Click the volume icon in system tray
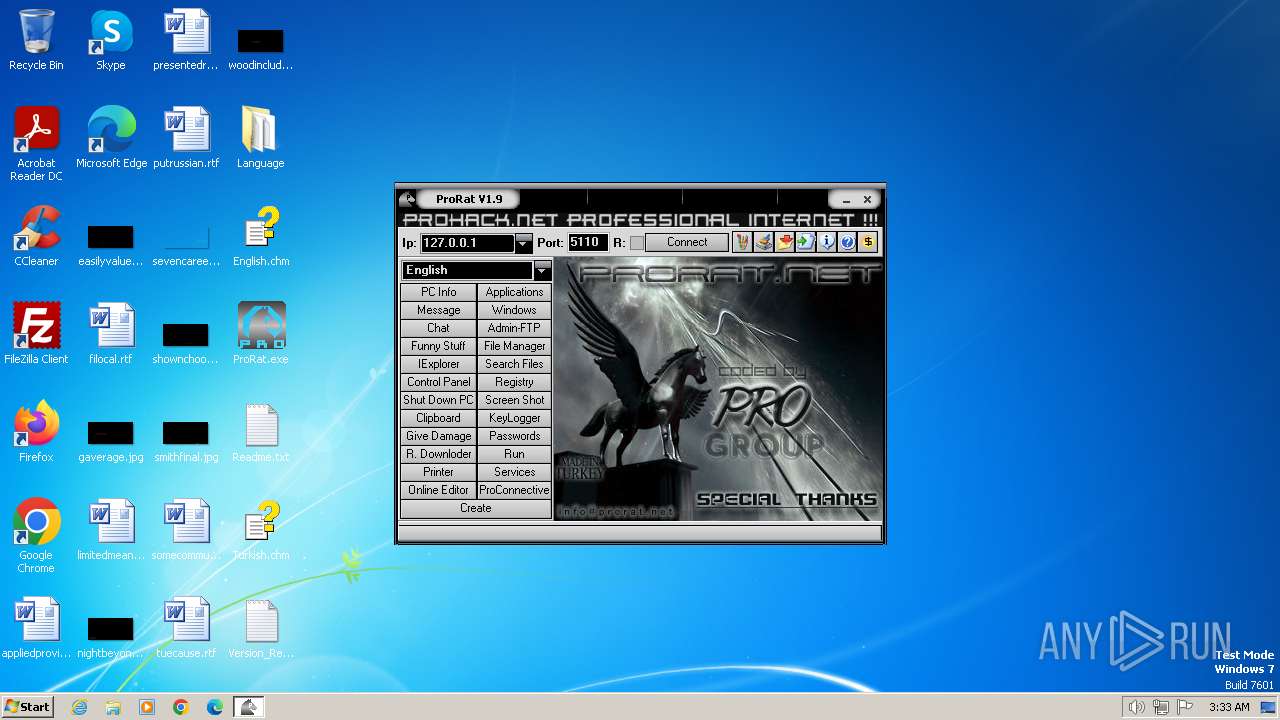This screenshot has height=720, width=1280. point(1136,707)
